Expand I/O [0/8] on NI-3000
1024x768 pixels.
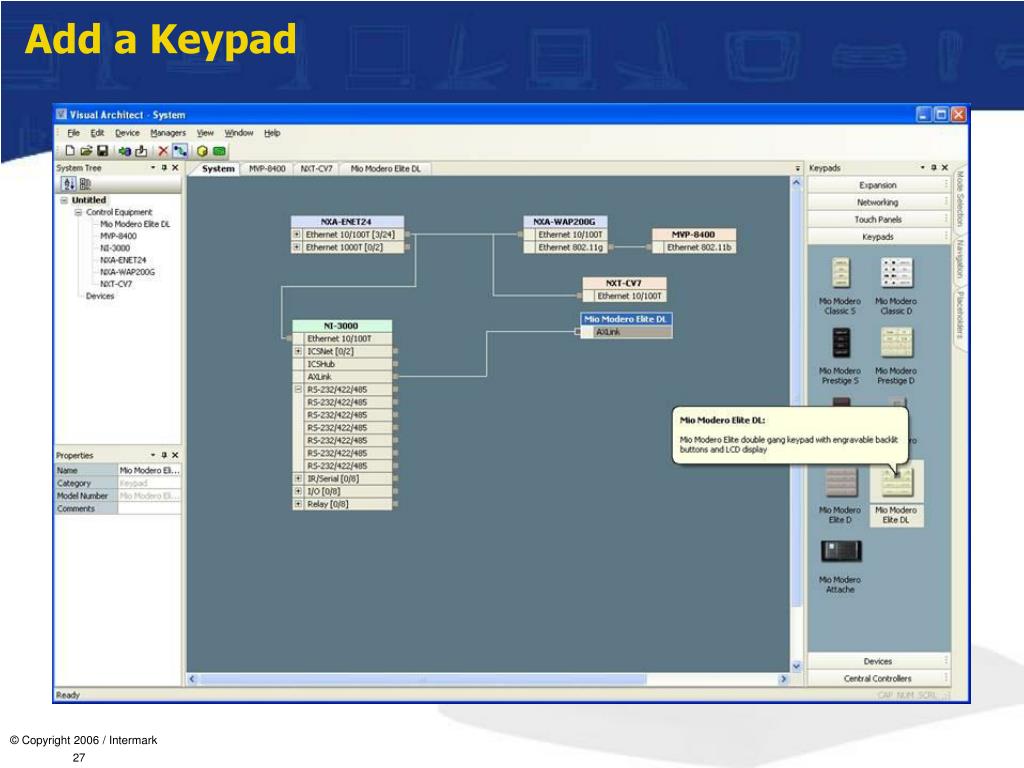pyautogui.click(x=298, y=491)
